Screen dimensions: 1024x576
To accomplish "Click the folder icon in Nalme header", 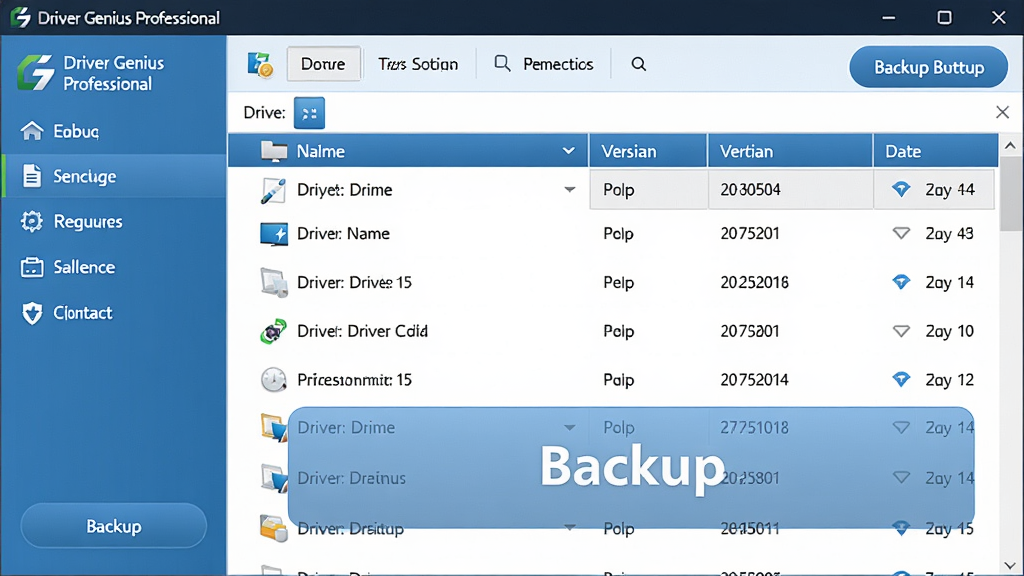I will pos(274,151).
